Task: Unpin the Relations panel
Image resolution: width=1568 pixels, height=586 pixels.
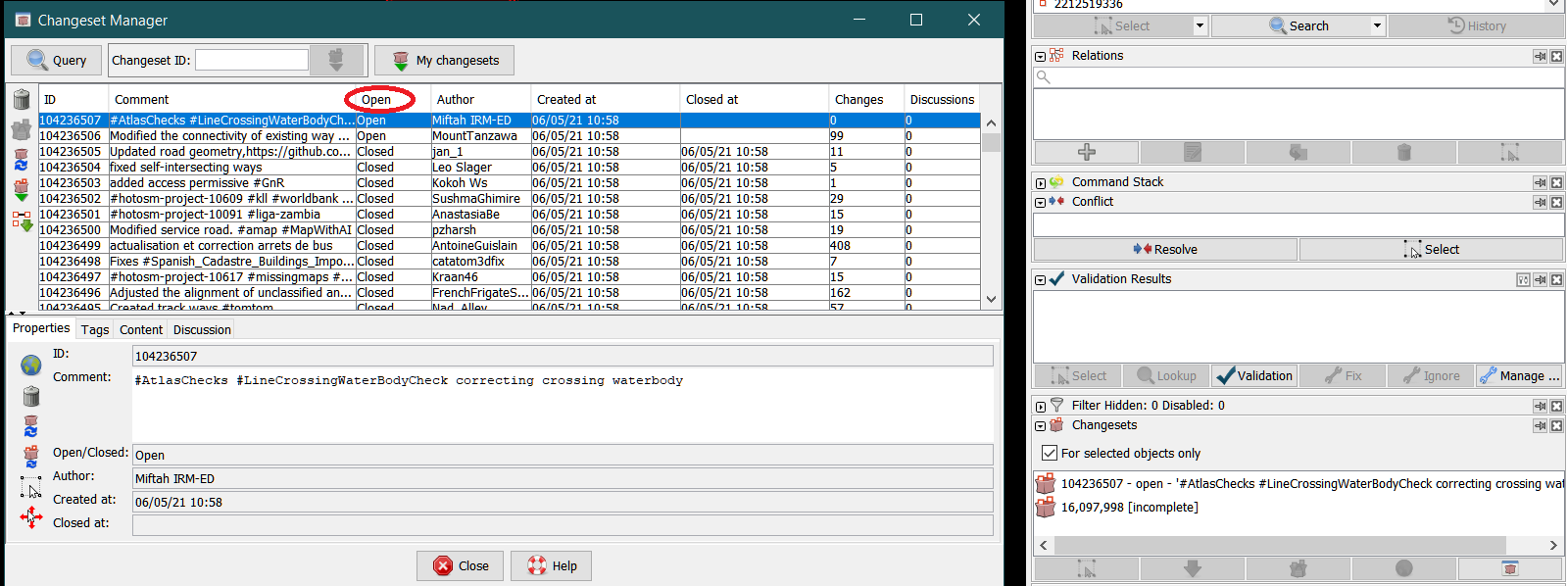Action: coord(1540,56)
